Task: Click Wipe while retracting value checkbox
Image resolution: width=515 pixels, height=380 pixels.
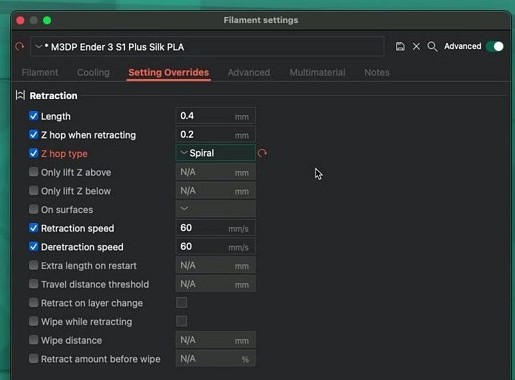Action: click(x=182, y=321)
